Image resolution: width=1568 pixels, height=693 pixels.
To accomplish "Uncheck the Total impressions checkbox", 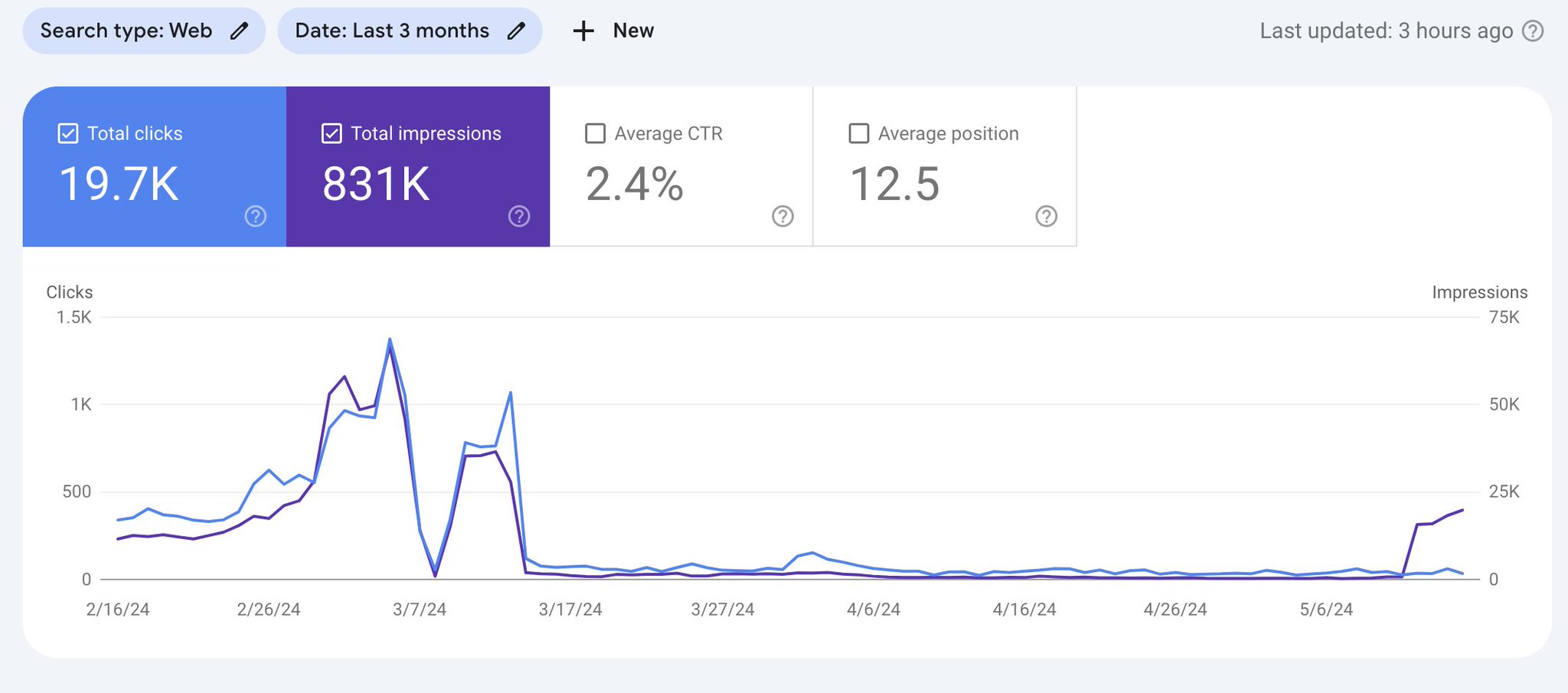I will click(x=332, y=132).
